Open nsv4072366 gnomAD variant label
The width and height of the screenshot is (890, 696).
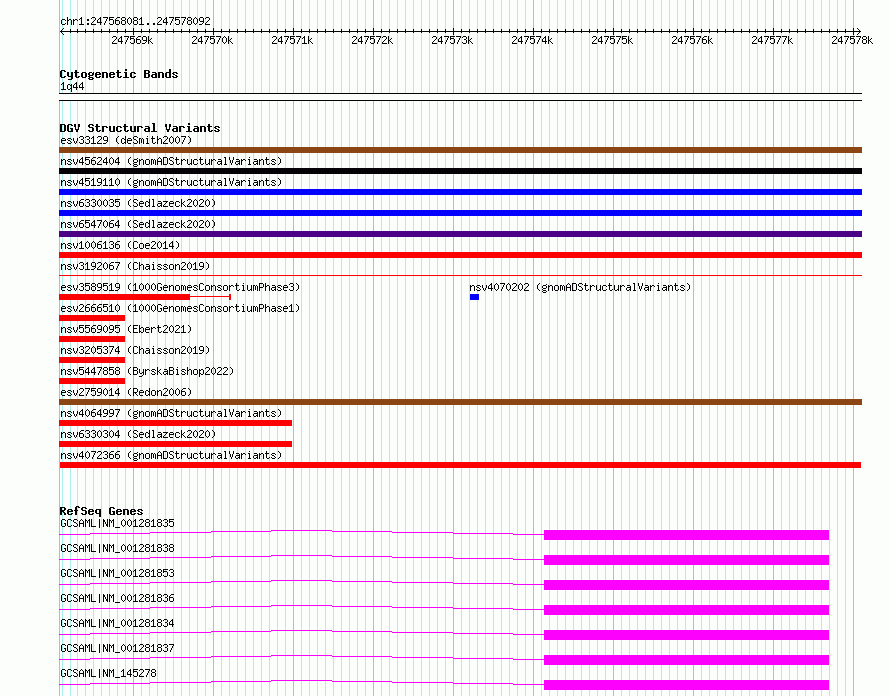click(171, 455)
